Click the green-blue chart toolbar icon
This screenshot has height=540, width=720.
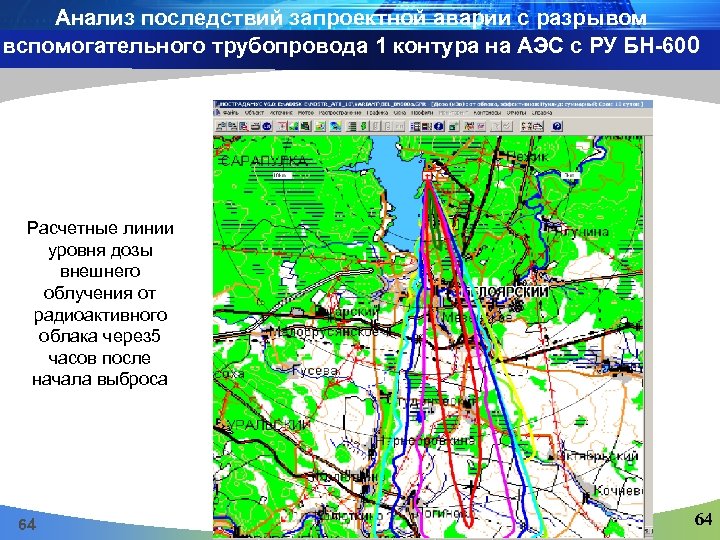click(x=293, y=126)
